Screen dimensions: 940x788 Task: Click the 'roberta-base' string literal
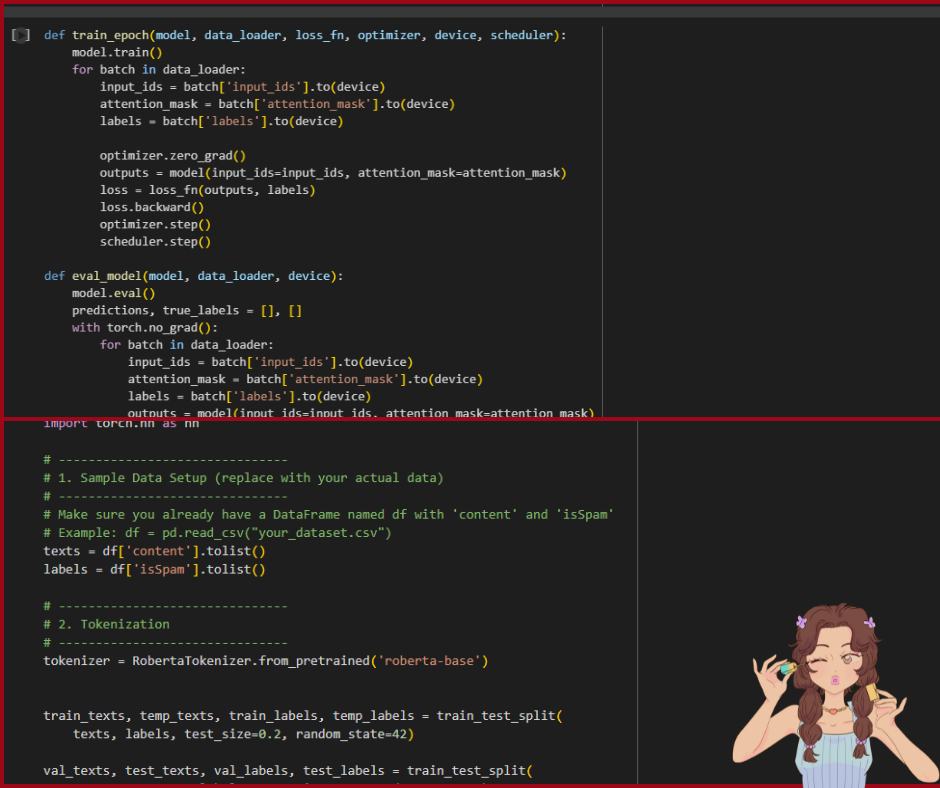click(429, 661)
